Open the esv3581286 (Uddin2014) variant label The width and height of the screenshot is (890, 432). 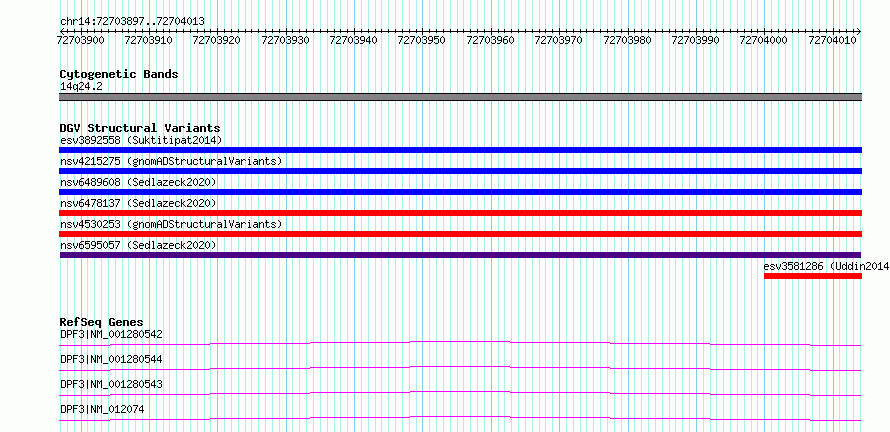tap(826, 266)
